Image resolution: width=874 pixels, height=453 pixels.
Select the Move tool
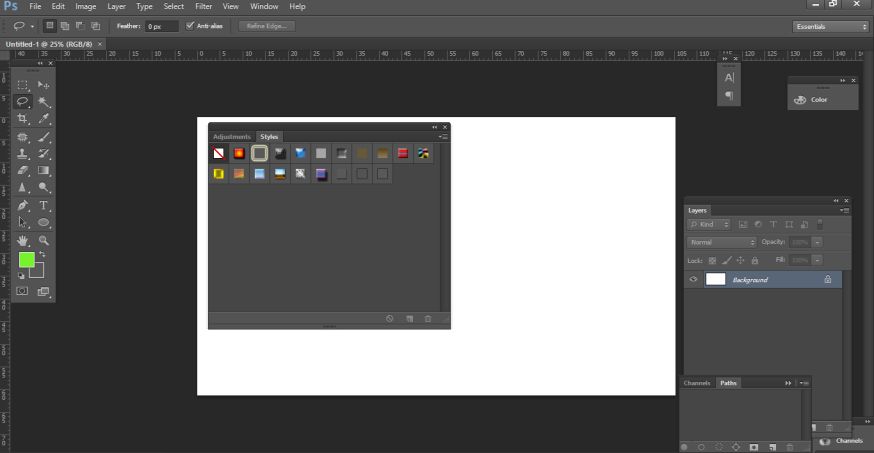[x=43, y=85]
